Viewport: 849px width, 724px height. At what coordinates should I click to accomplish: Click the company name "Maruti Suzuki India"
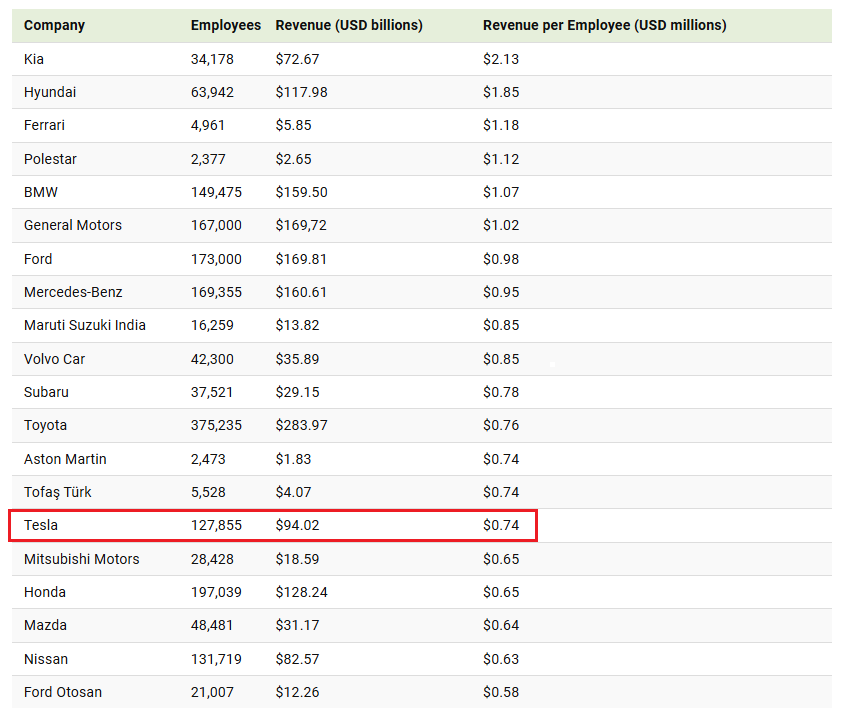(85, 325)
